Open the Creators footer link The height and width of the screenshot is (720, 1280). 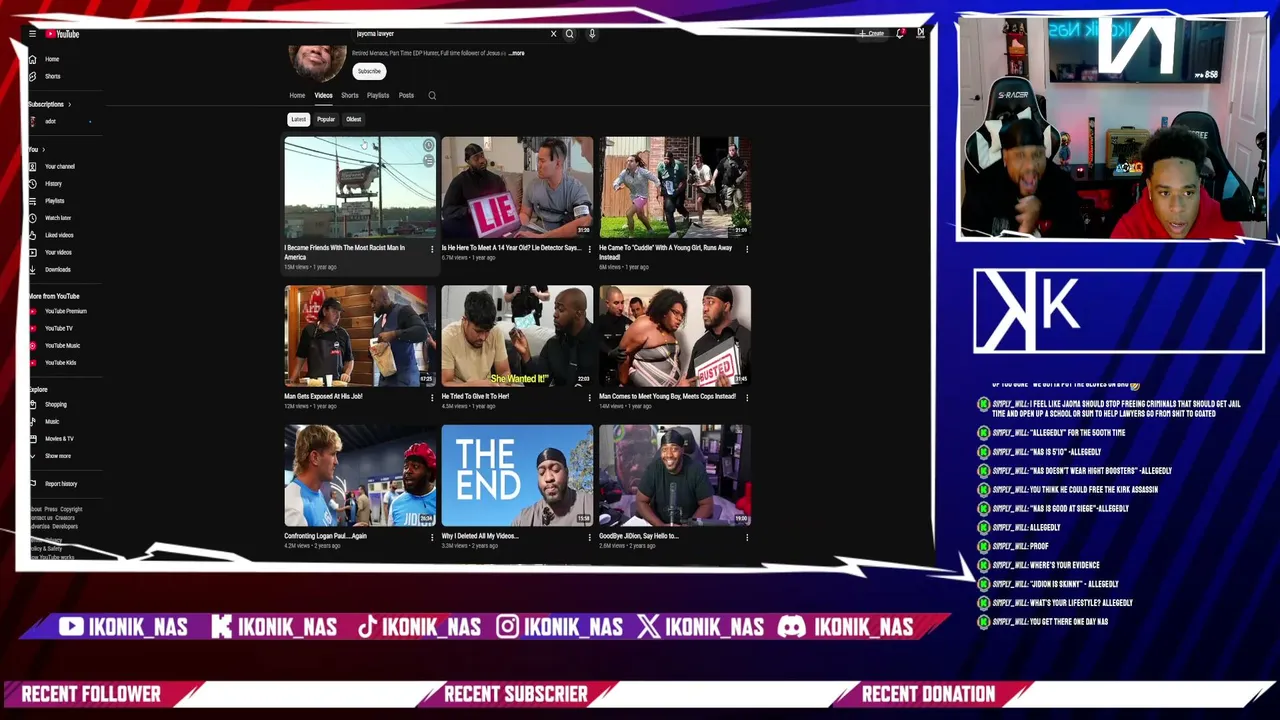(65, 518)
